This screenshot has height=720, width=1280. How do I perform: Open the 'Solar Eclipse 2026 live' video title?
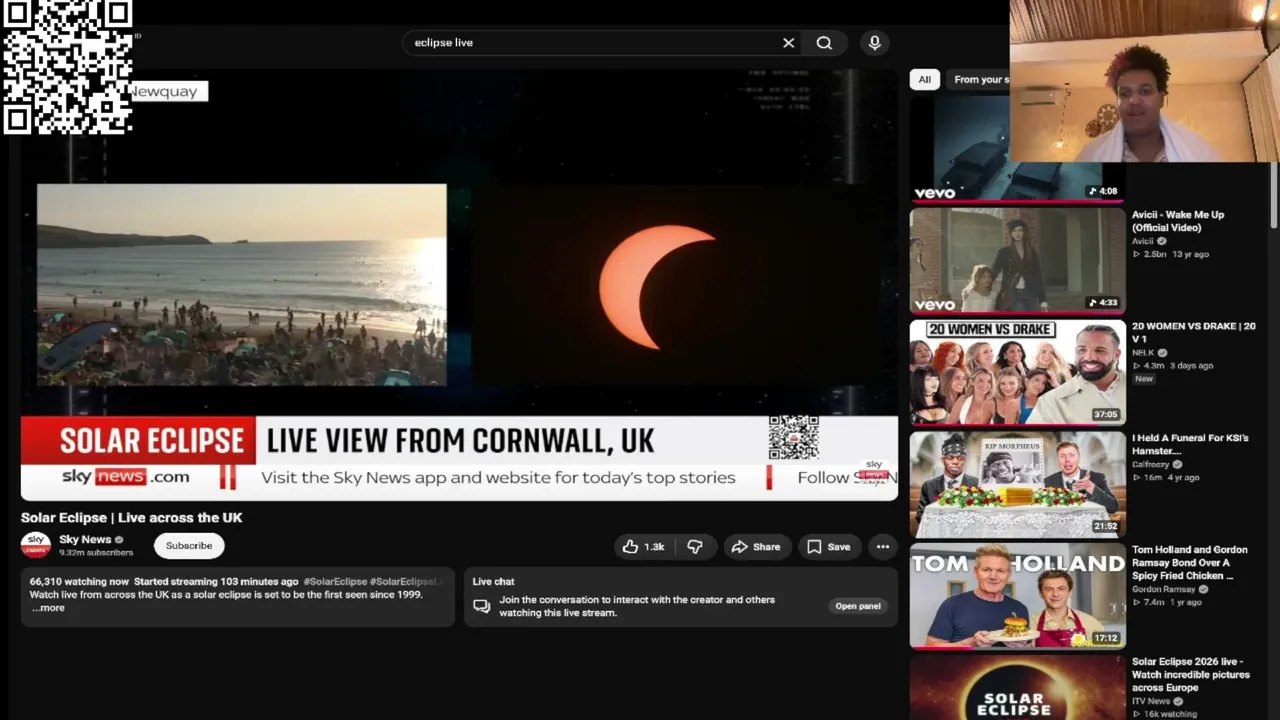(x=1191, y=675)
